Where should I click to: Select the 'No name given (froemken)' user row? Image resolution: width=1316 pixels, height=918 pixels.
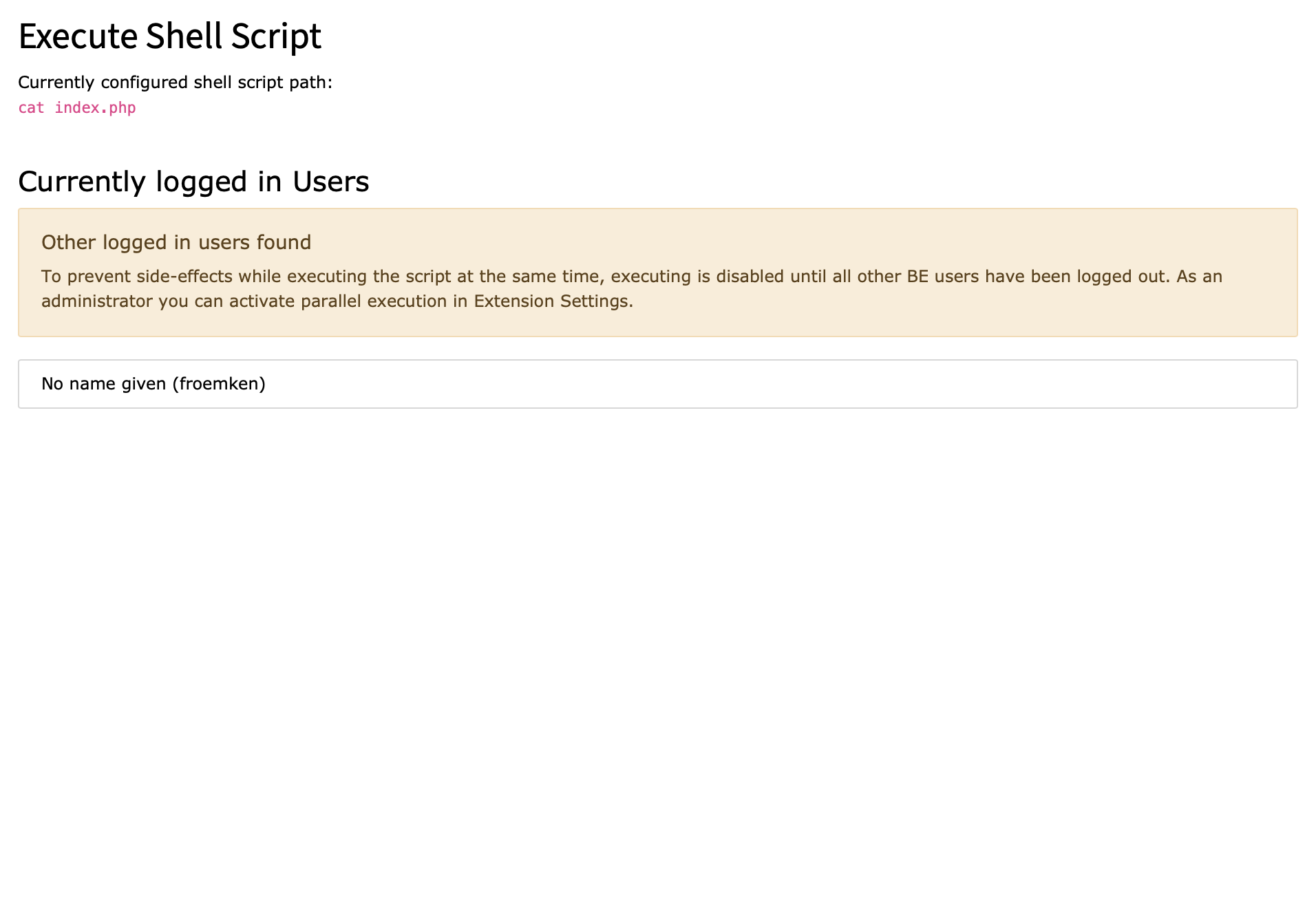[657, 384]
